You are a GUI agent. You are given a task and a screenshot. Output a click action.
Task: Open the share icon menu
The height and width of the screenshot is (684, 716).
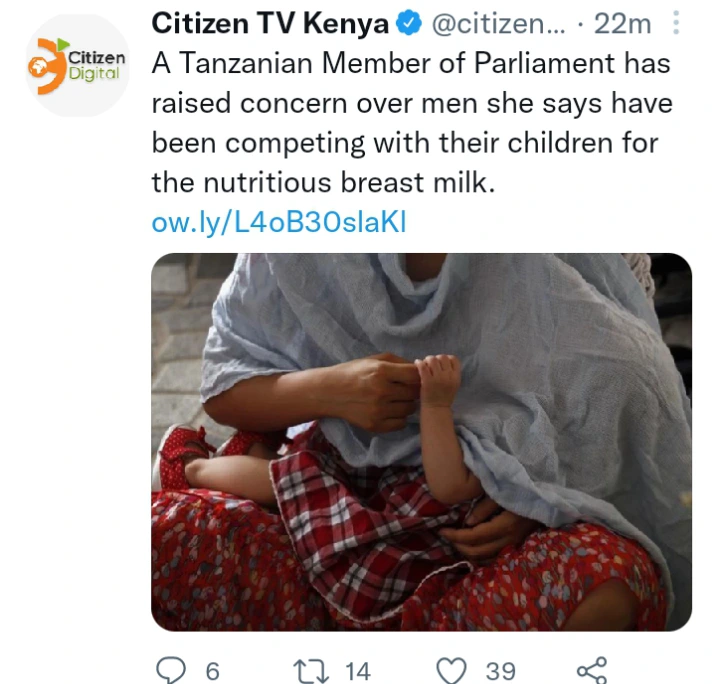click(592, 670)
